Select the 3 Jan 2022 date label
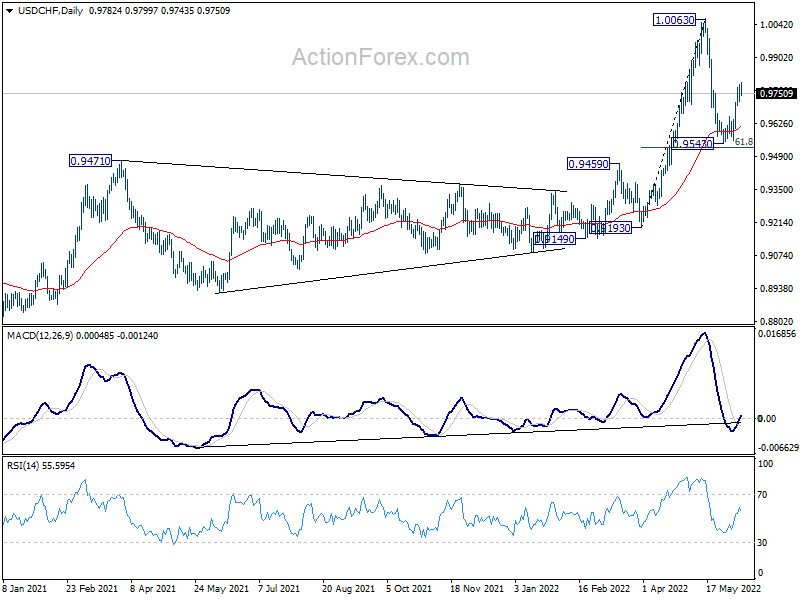Image resolution: width=800 pixels, height=600 pixels. click(537, 588)
